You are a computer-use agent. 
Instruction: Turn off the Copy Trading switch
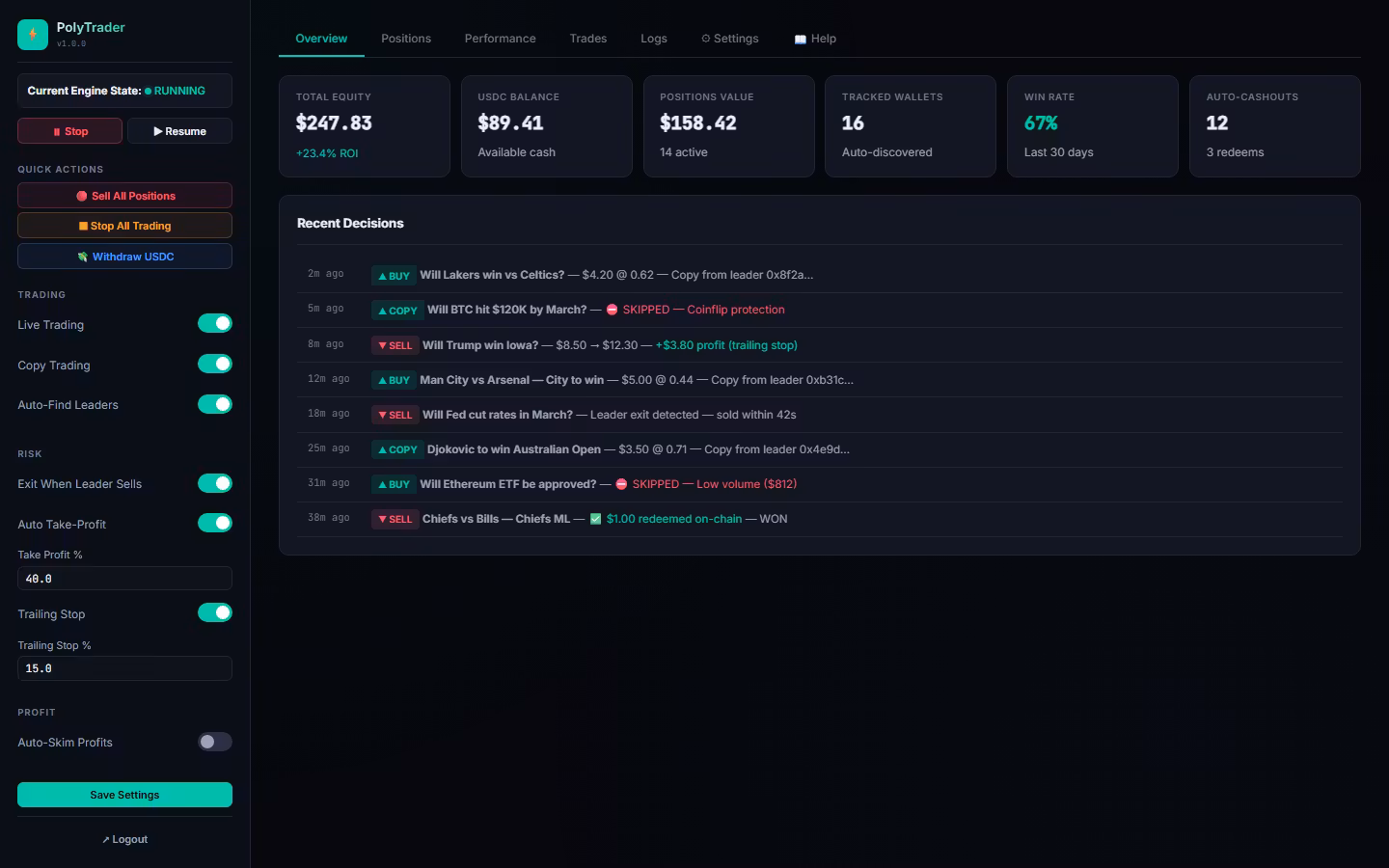pyautogui.click(x=215, y=364)
